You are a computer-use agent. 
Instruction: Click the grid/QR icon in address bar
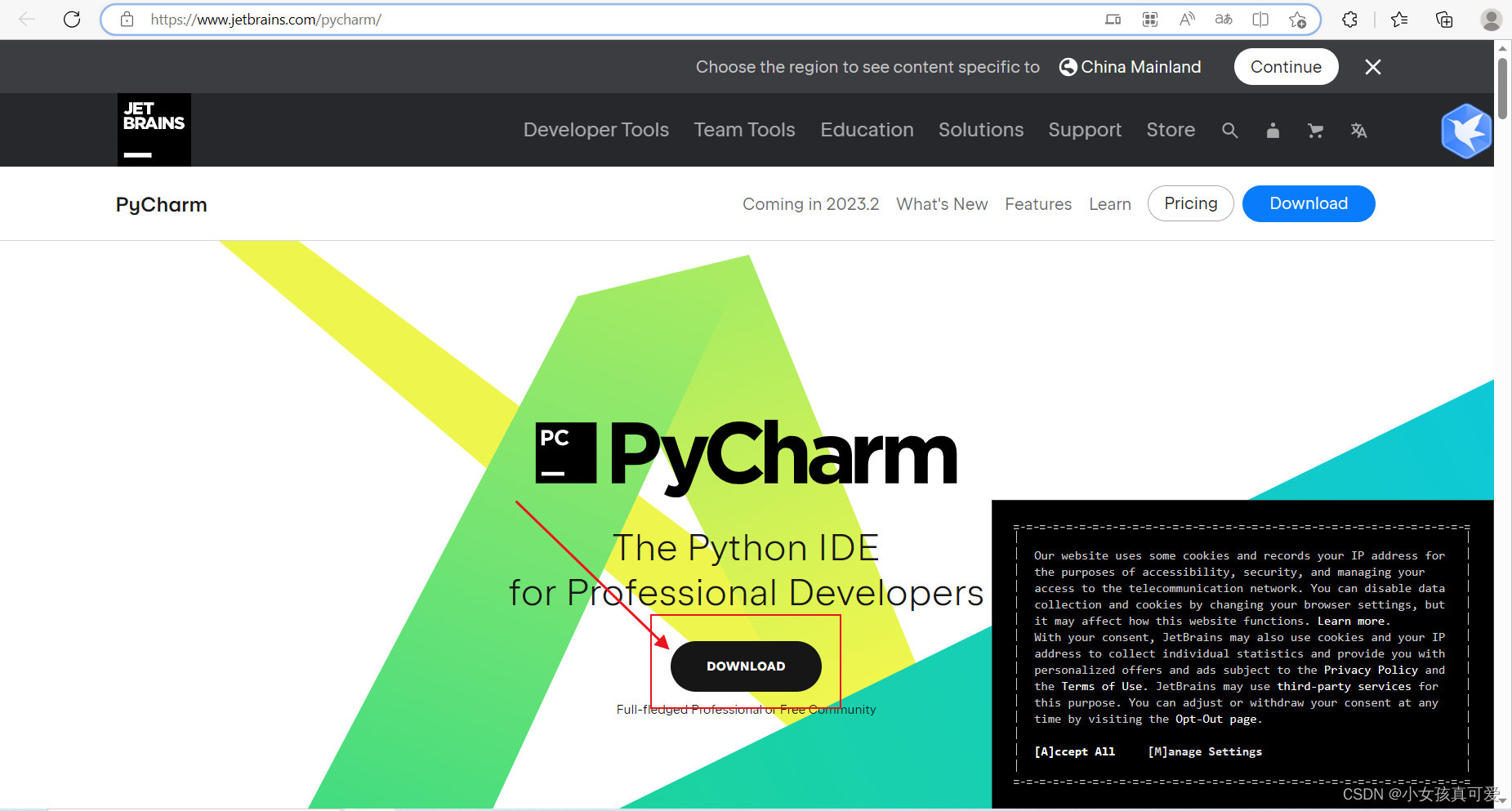click(1150, 20)
